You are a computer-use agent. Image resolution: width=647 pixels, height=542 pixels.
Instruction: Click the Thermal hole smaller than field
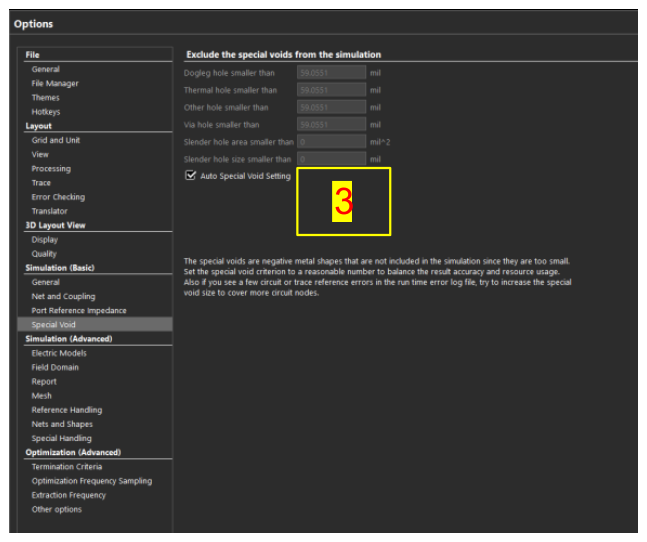click(331, 90)
